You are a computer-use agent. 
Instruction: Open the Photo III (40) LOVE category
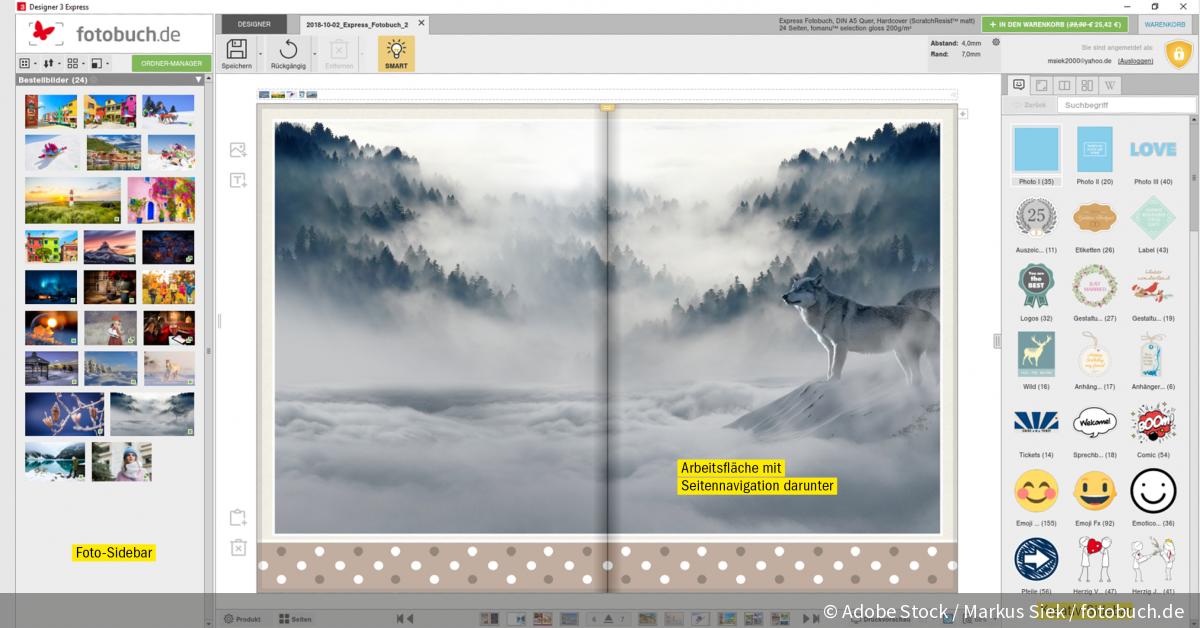[x=1152, y=156]
